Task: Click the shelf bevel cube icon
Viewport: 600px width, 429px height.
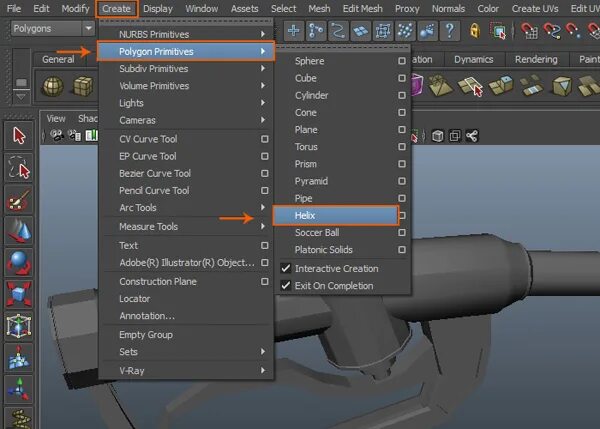Action: [562, 86]
